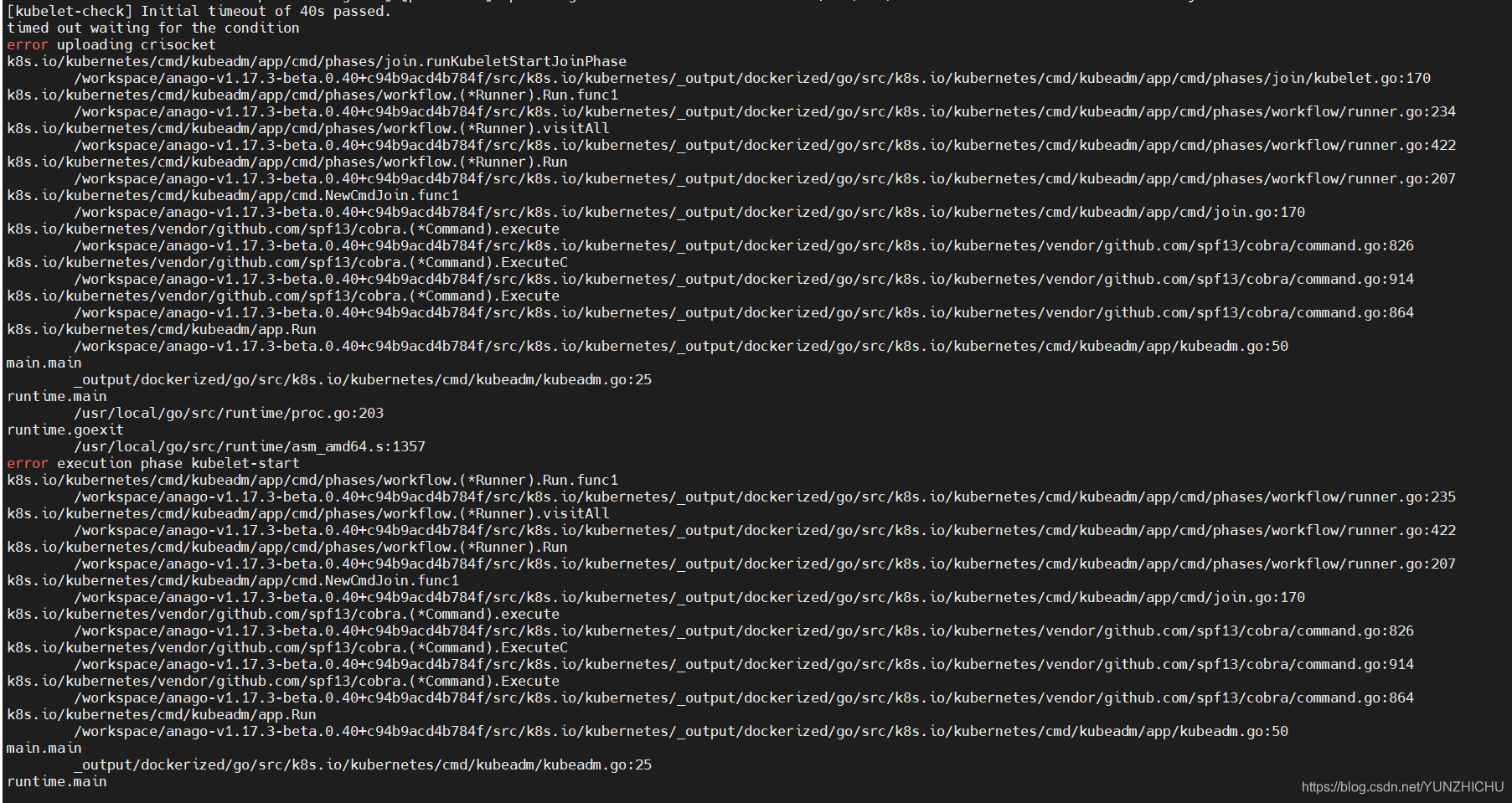Image resolution: width=1512 pixels, height=803 pixels.
Task: Select the '/usr/local/go/src/runtime/asm_amd64.s:1357' line
Action: pyautogui.click(x=250, y=447)
